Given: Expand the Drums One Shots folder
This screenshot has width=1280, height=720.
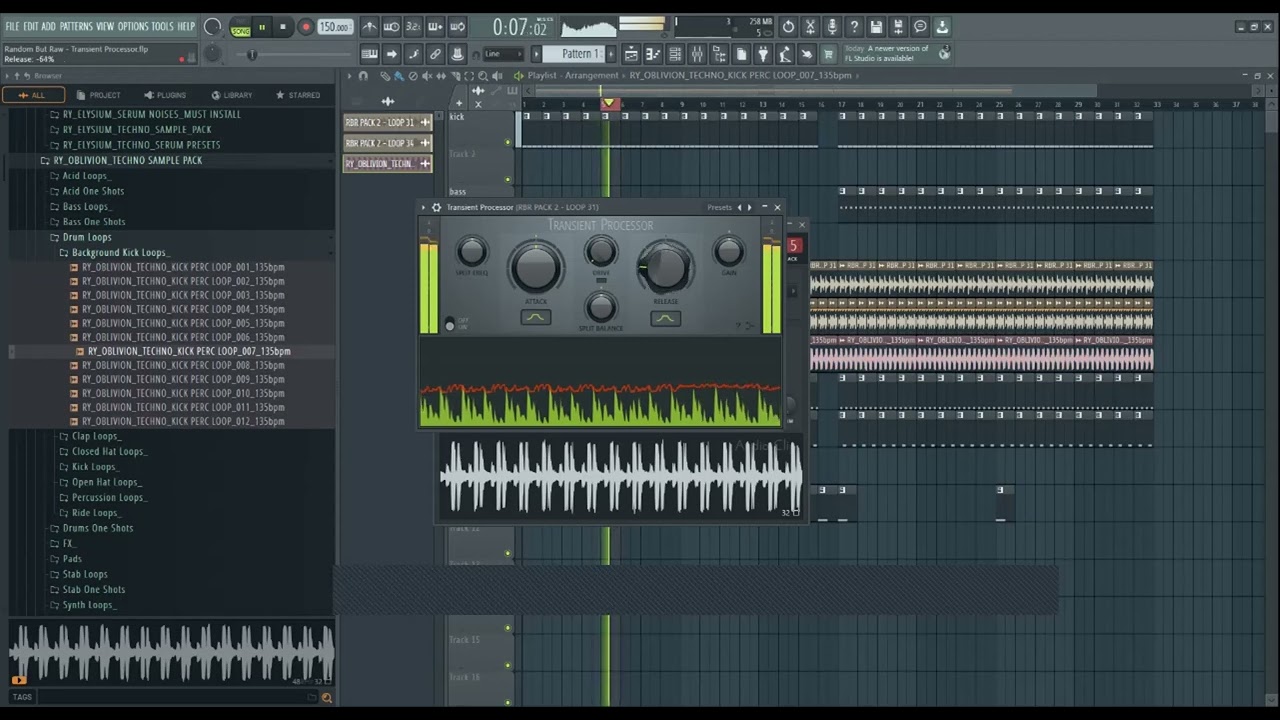Looking at the screenshot, I should click(x=97, y=528).
